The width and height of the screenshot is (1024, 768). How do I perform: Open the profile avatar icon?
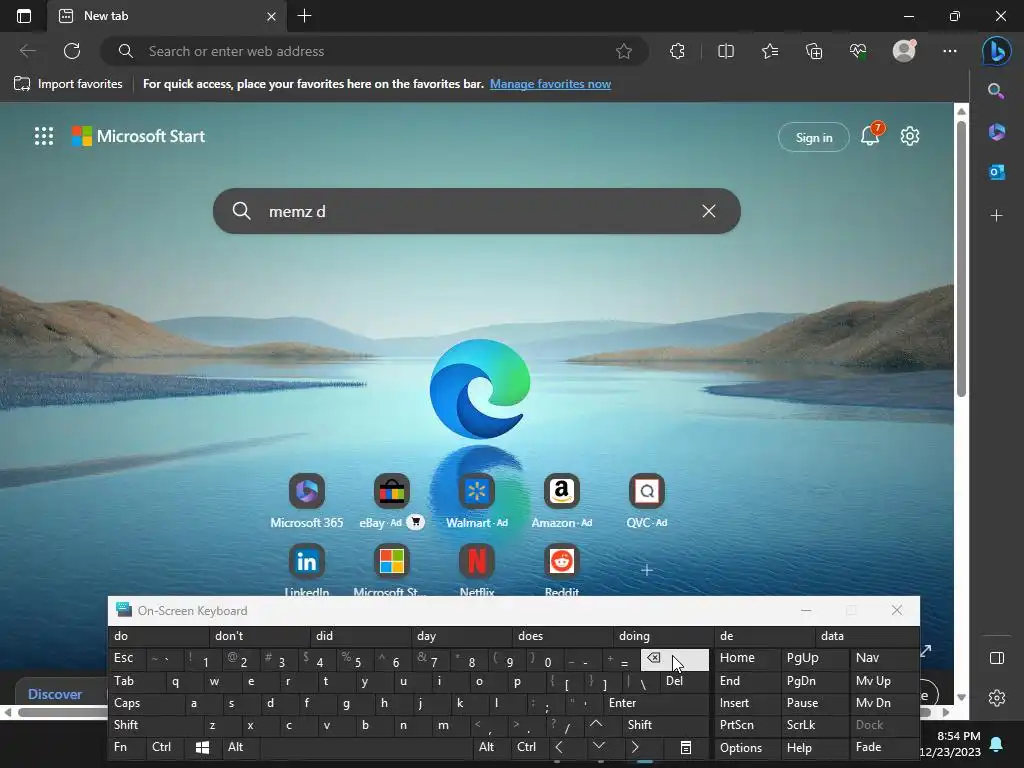pos(904,51)
